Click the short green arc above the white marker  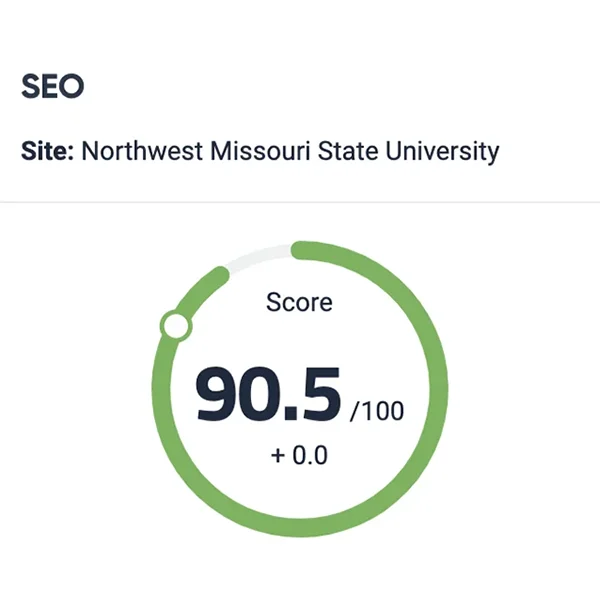[x=204, y=289]
